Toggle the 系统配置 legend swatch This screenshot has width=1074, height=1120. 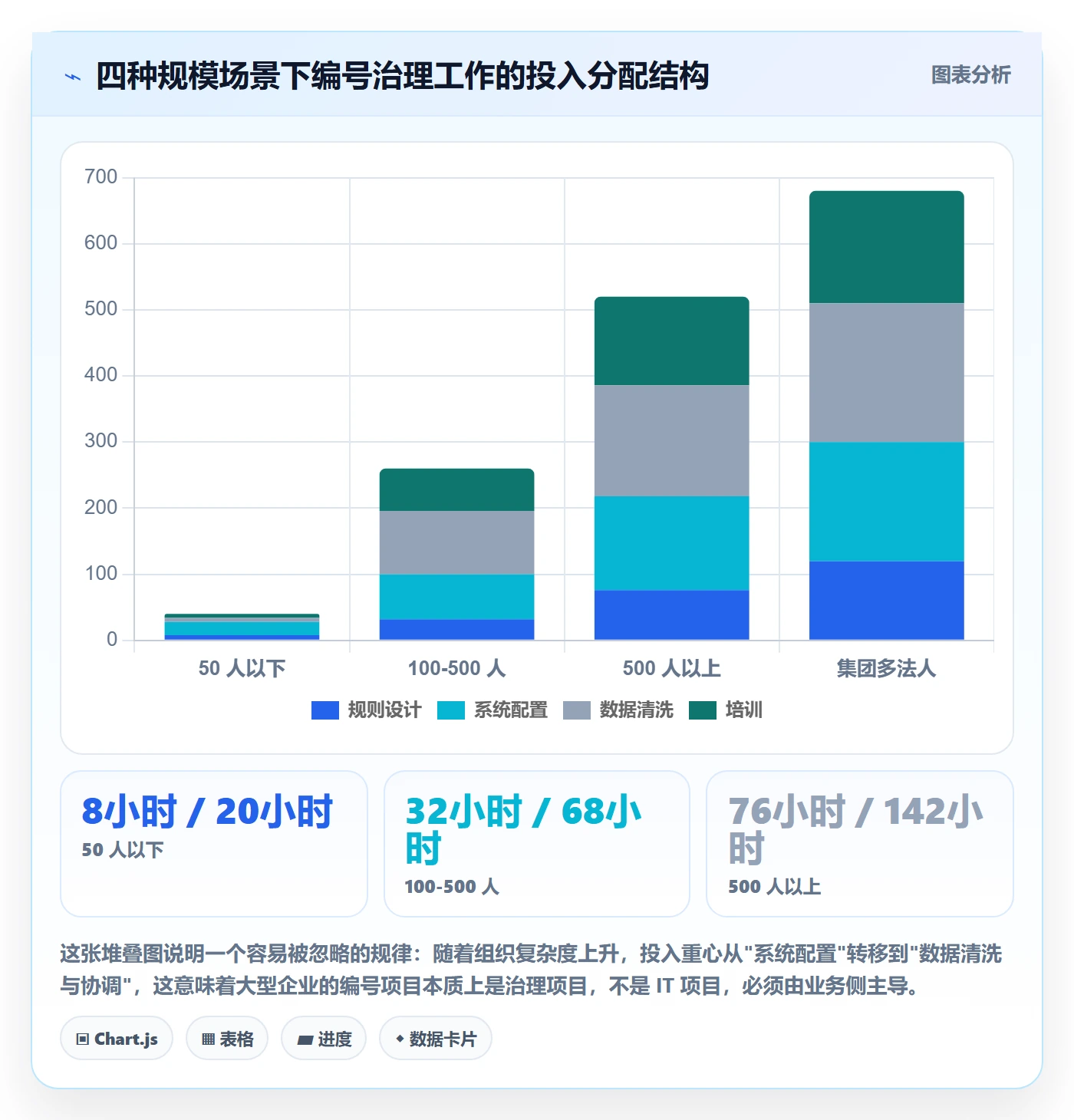pos(451,710)
